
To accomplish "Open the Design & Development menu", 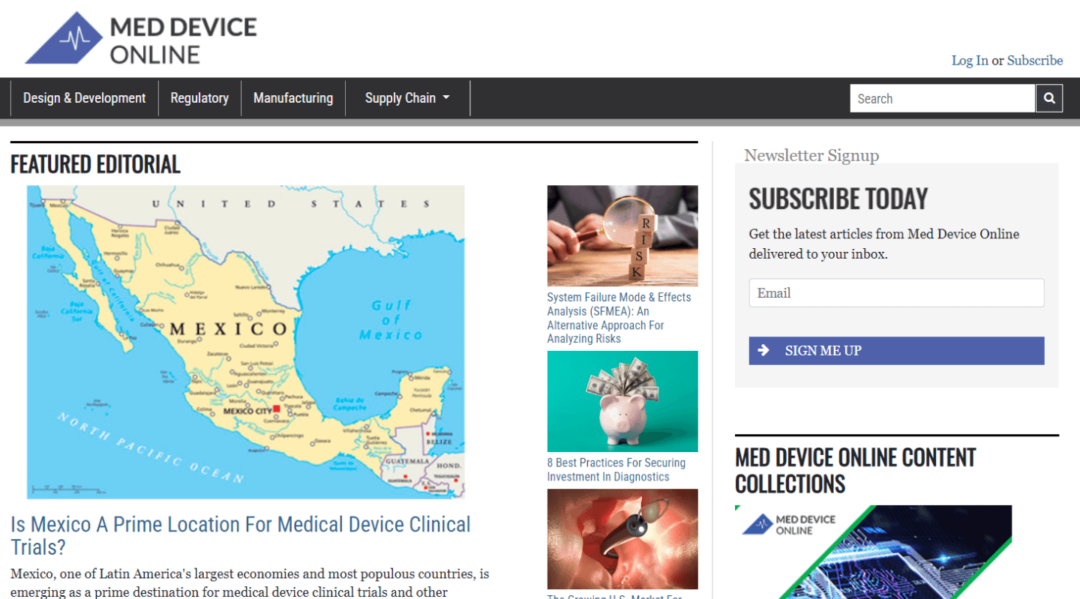I will 84,98.
